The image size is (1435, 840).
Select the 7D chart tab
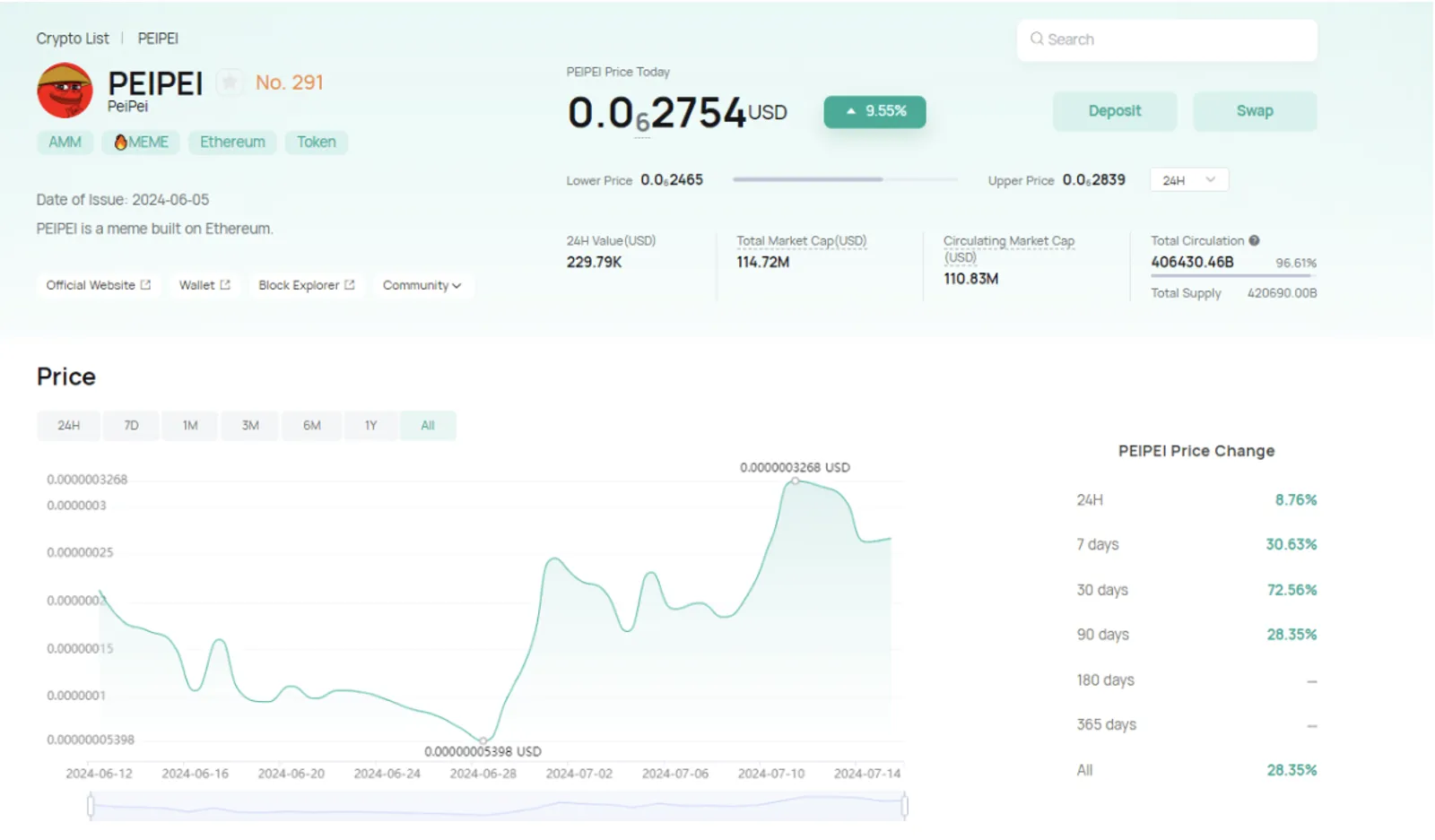tap(131, 425)
